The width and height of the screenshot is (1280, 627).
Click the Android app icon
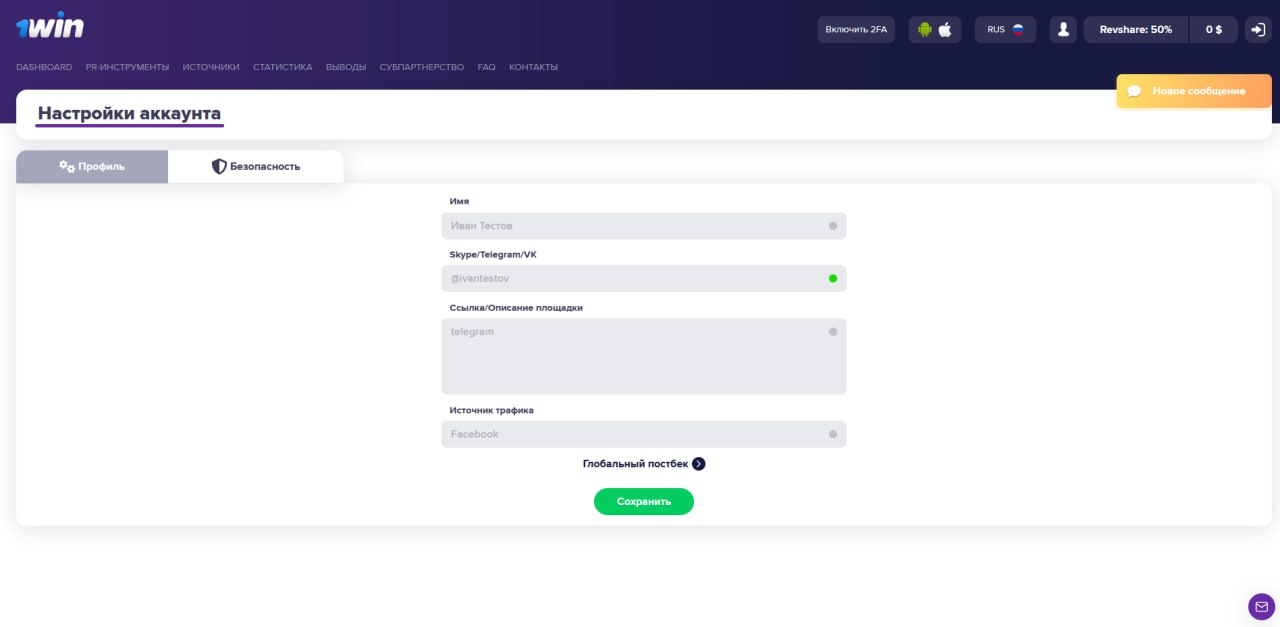(925, 30)
